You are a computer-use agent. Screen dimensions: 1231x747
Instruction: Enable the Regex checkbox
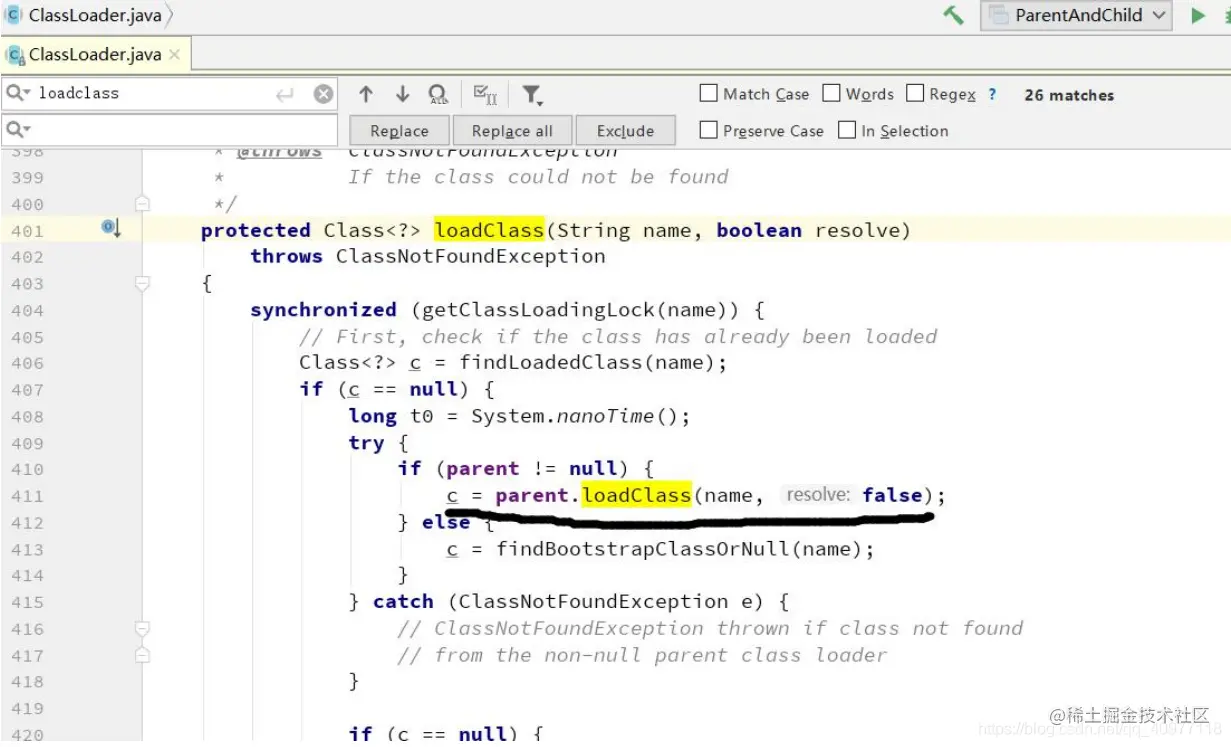[x=915, y=93]
